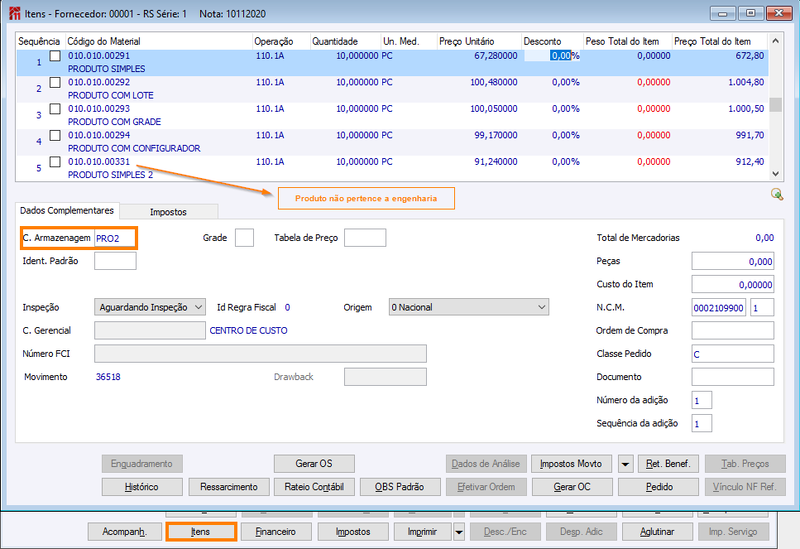The image size is (800, 549).
Task: Expand the Inspeção dropdown
Action: pyautogui.click(x=198, y=307)
